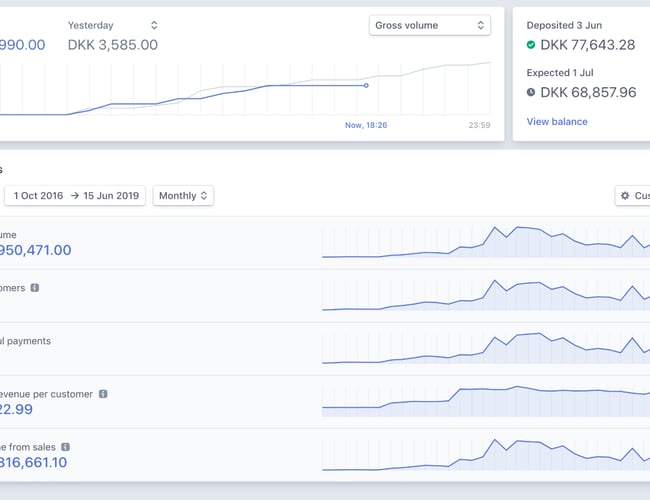
Task: Click the green check icon for the deposited amount
Action: [531, 45]
